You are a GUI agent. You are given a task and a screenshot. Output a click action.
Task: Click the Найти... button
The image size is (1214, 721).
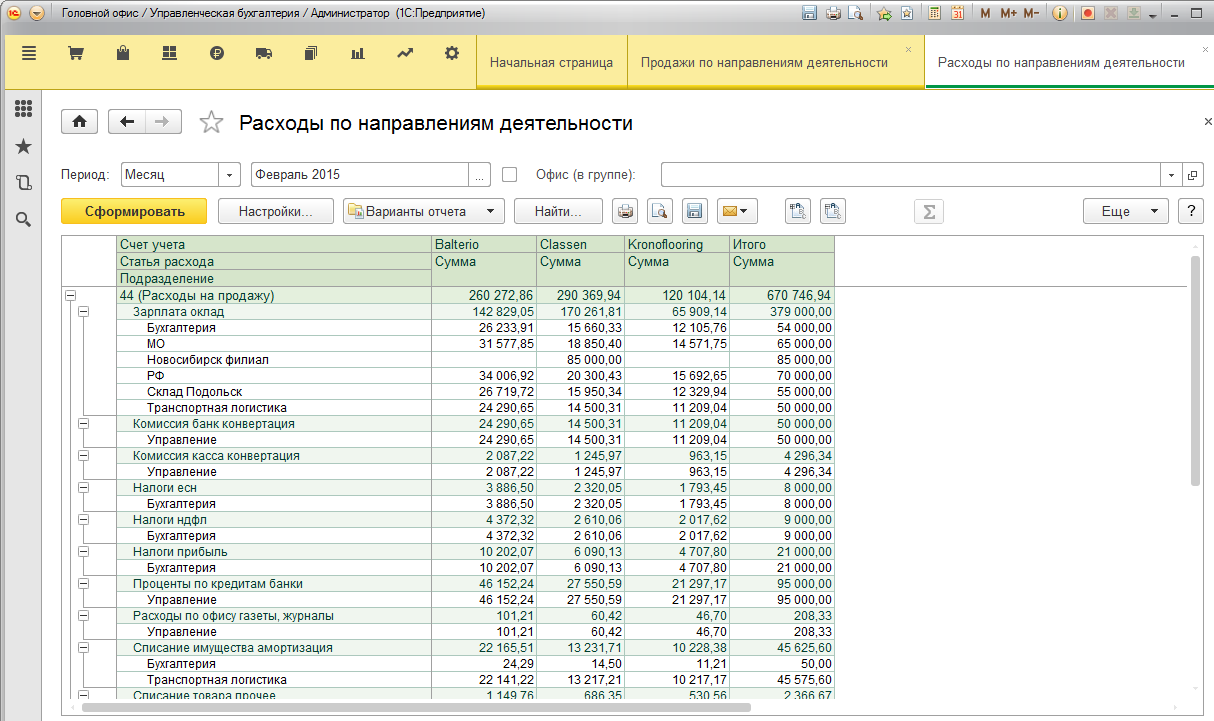[558, 211]
